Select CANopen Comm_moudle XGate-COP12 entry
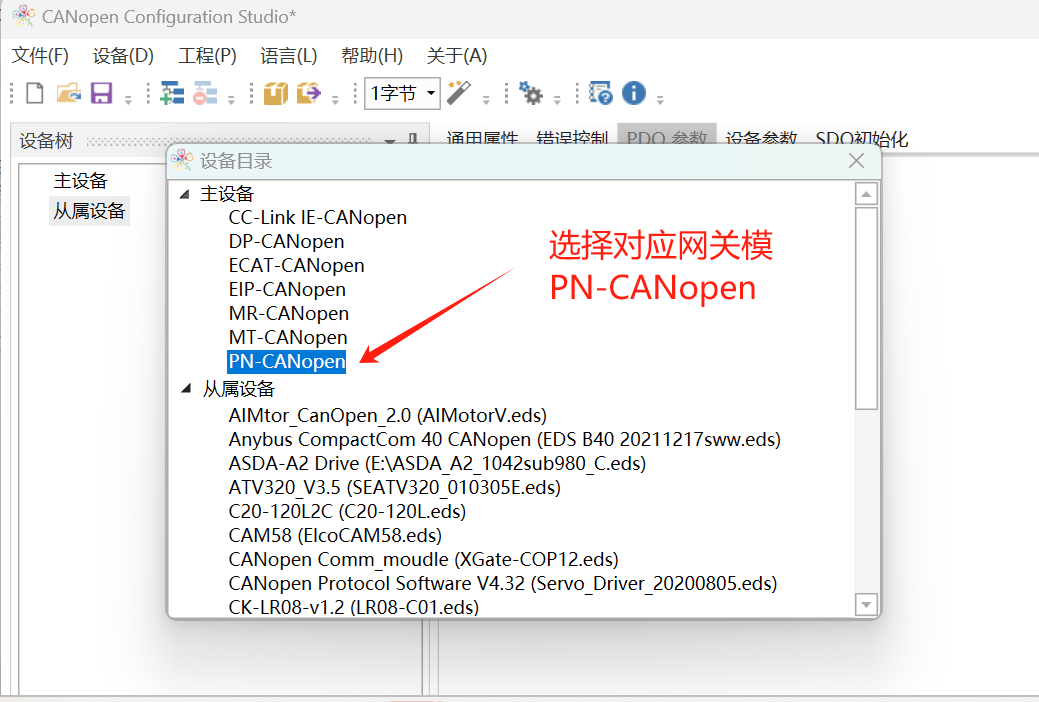The image size is (1039, 702). (423, 559)
